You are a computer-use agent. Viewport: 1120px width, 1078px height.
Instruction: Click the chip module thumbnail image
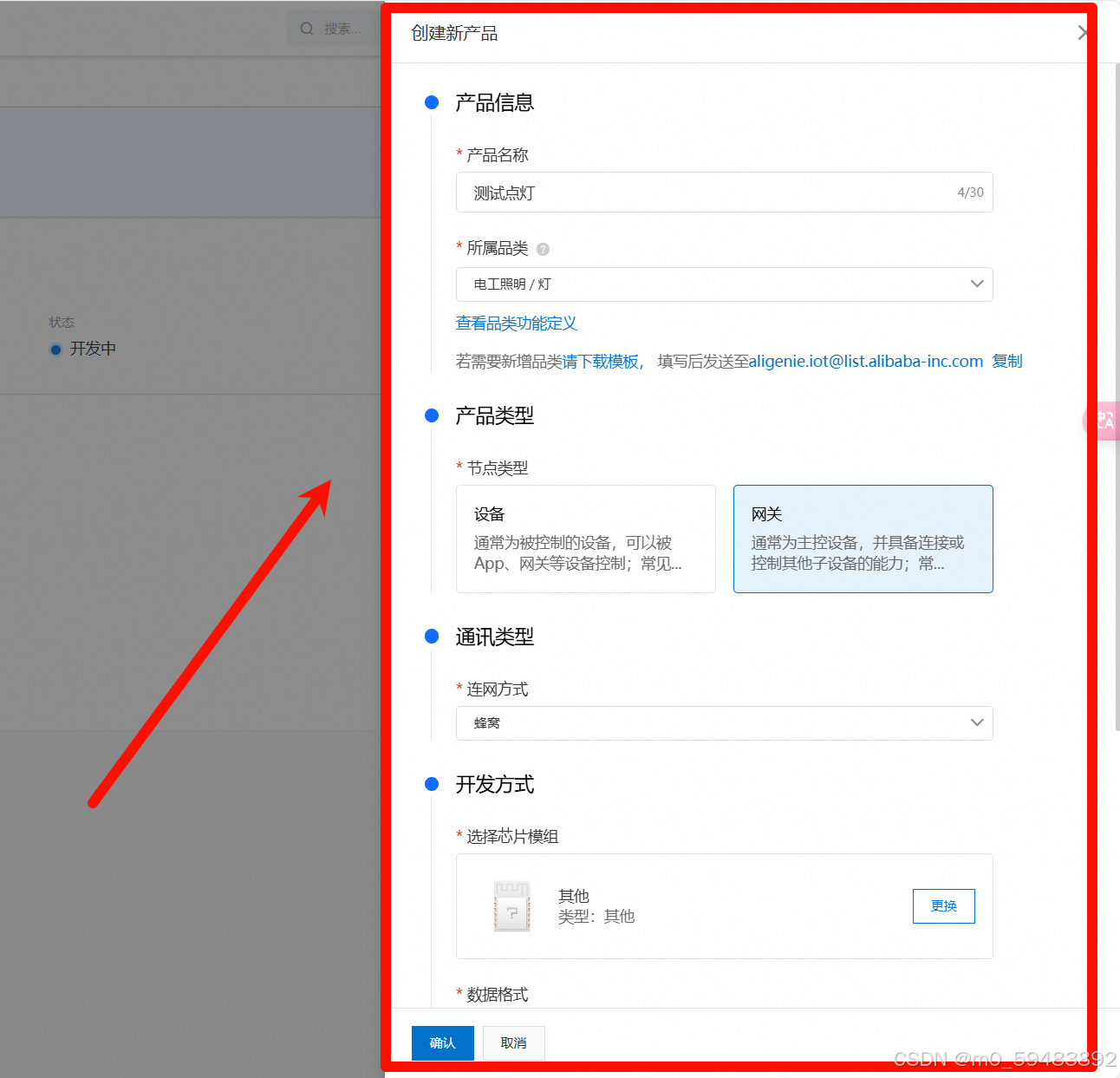pyautogui.click(x=511, y=905)
